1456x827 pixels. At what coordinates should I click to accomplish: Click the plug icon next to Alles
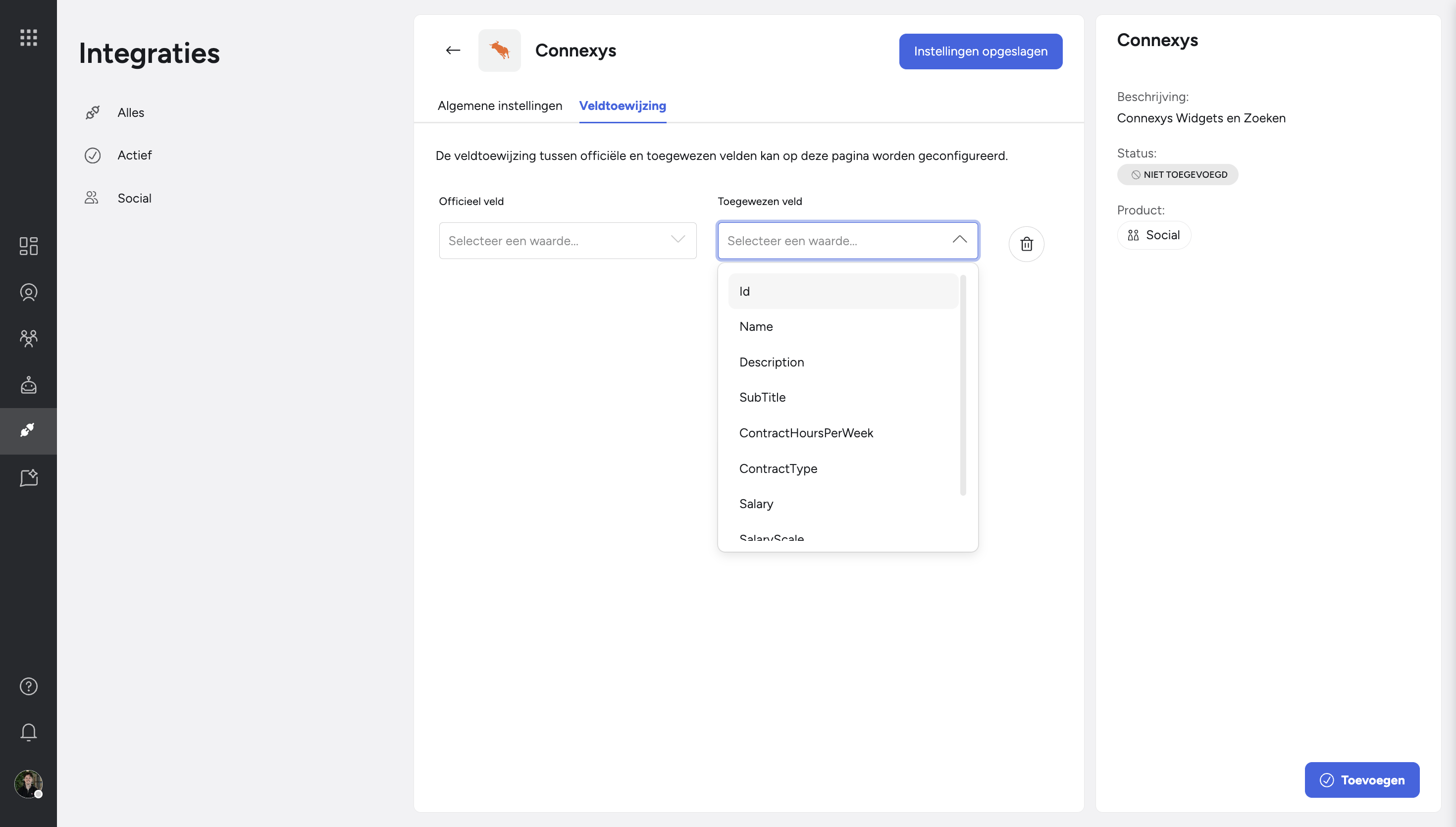tap(93, 112)
